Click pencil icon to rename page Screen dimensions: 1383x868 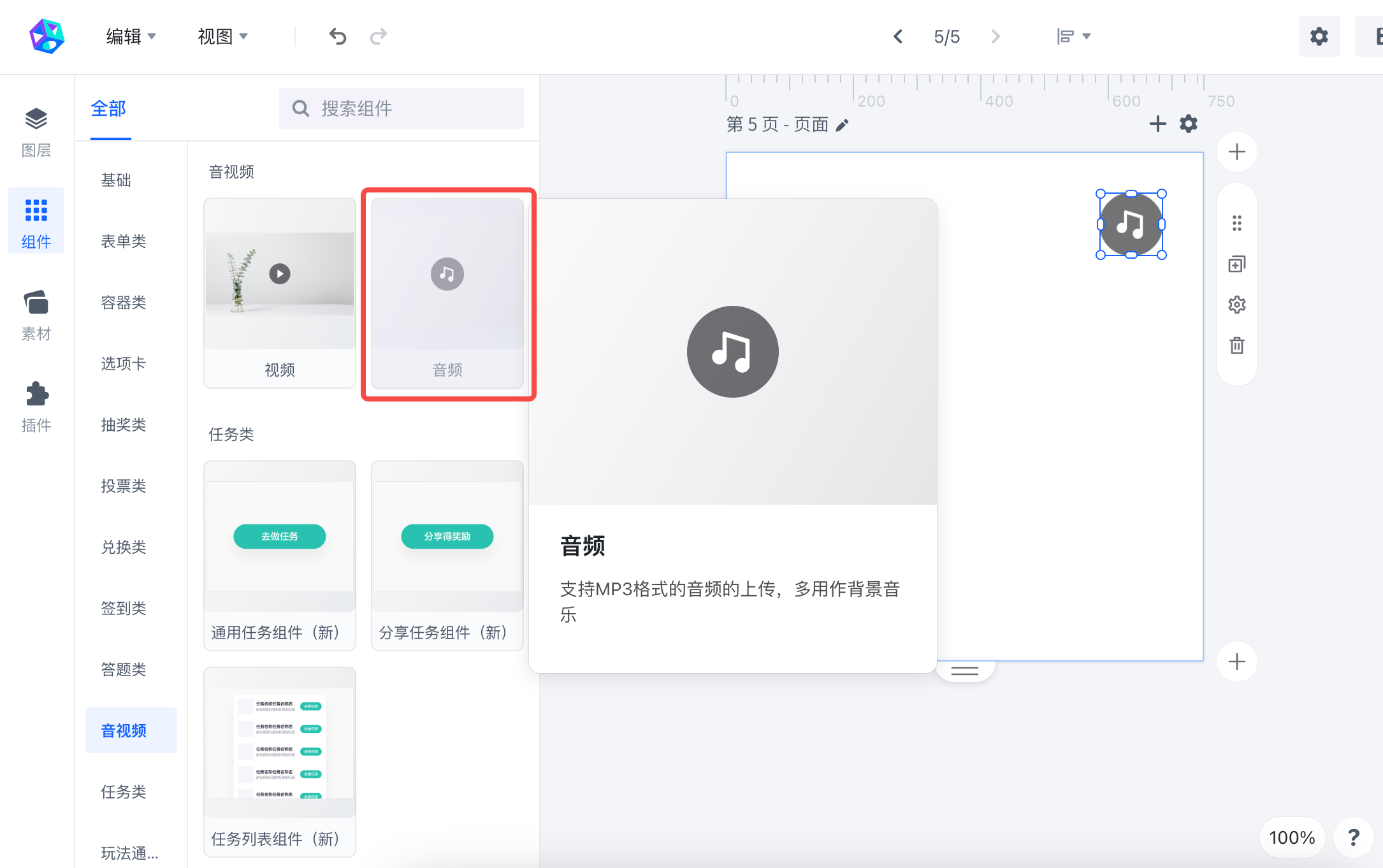[x=842, y=125]
